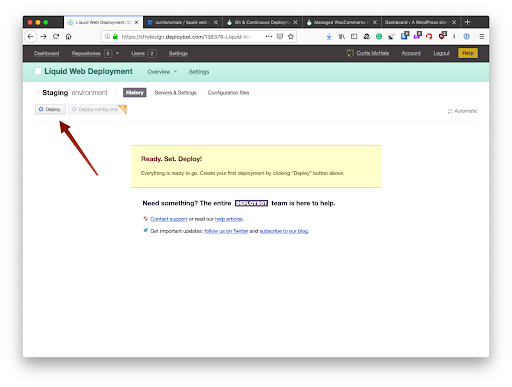This screenshot has height=387, width=512.
Task: Click the Users count badge
Action: pyautogui.click(x=152, y=53)
